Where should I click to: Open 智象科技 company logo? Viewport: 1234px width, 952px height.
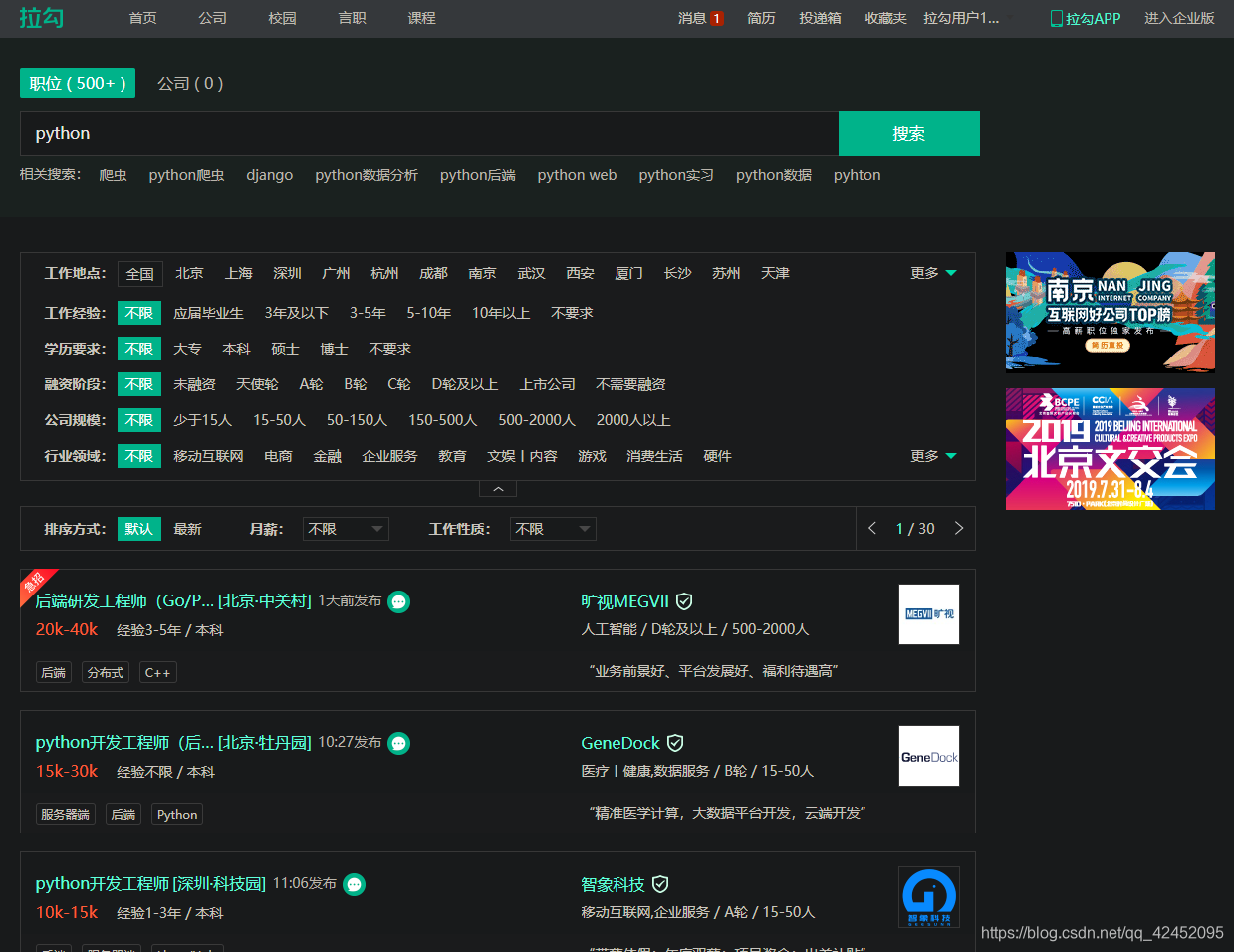(929, 897)
